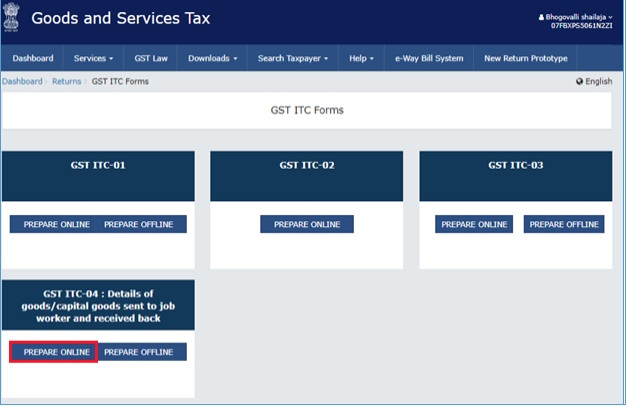Expand the Search Taxpayer menu
Viewport: 629px width, 407px height.
click(x=292, y=58)
